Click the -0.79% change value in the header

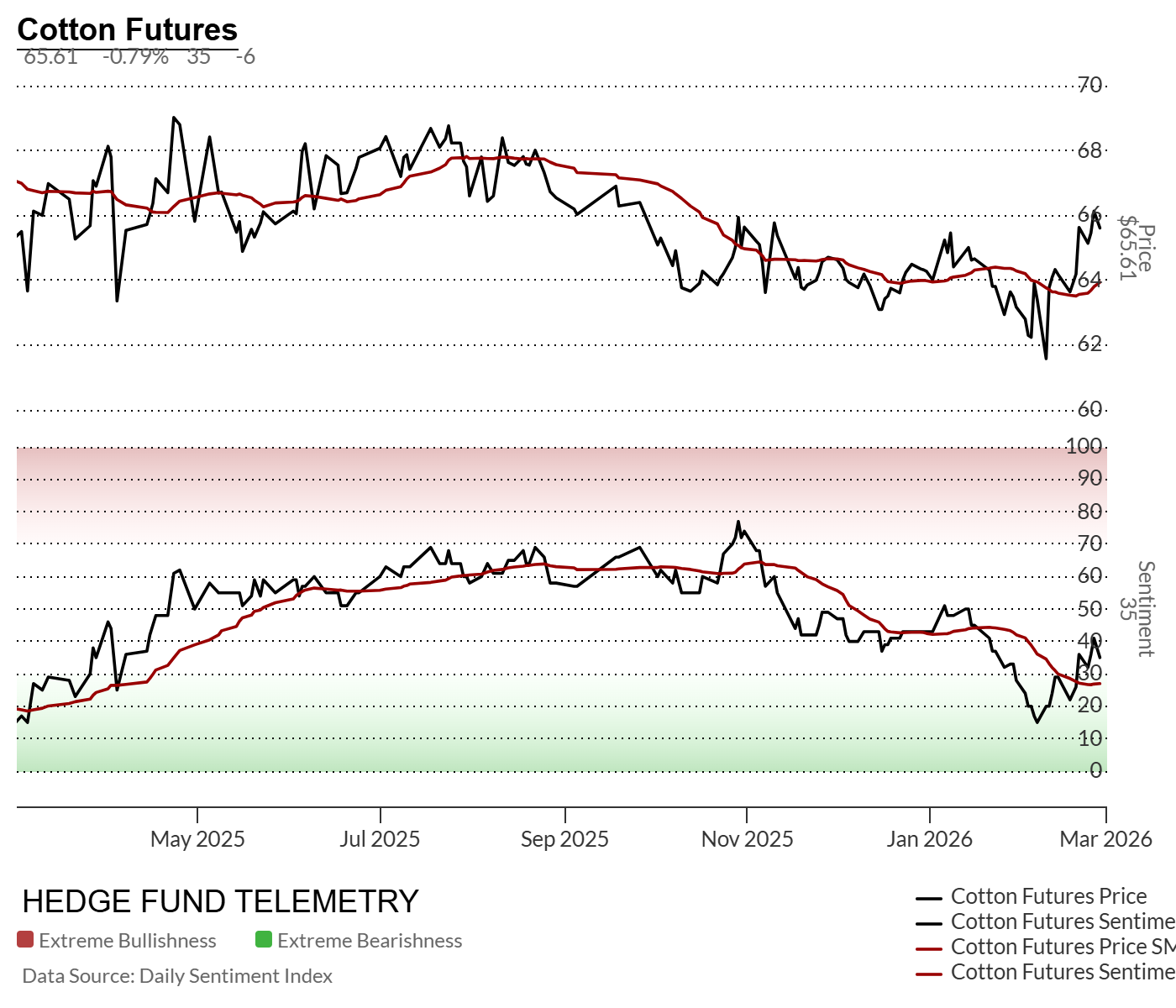(135, 57)
